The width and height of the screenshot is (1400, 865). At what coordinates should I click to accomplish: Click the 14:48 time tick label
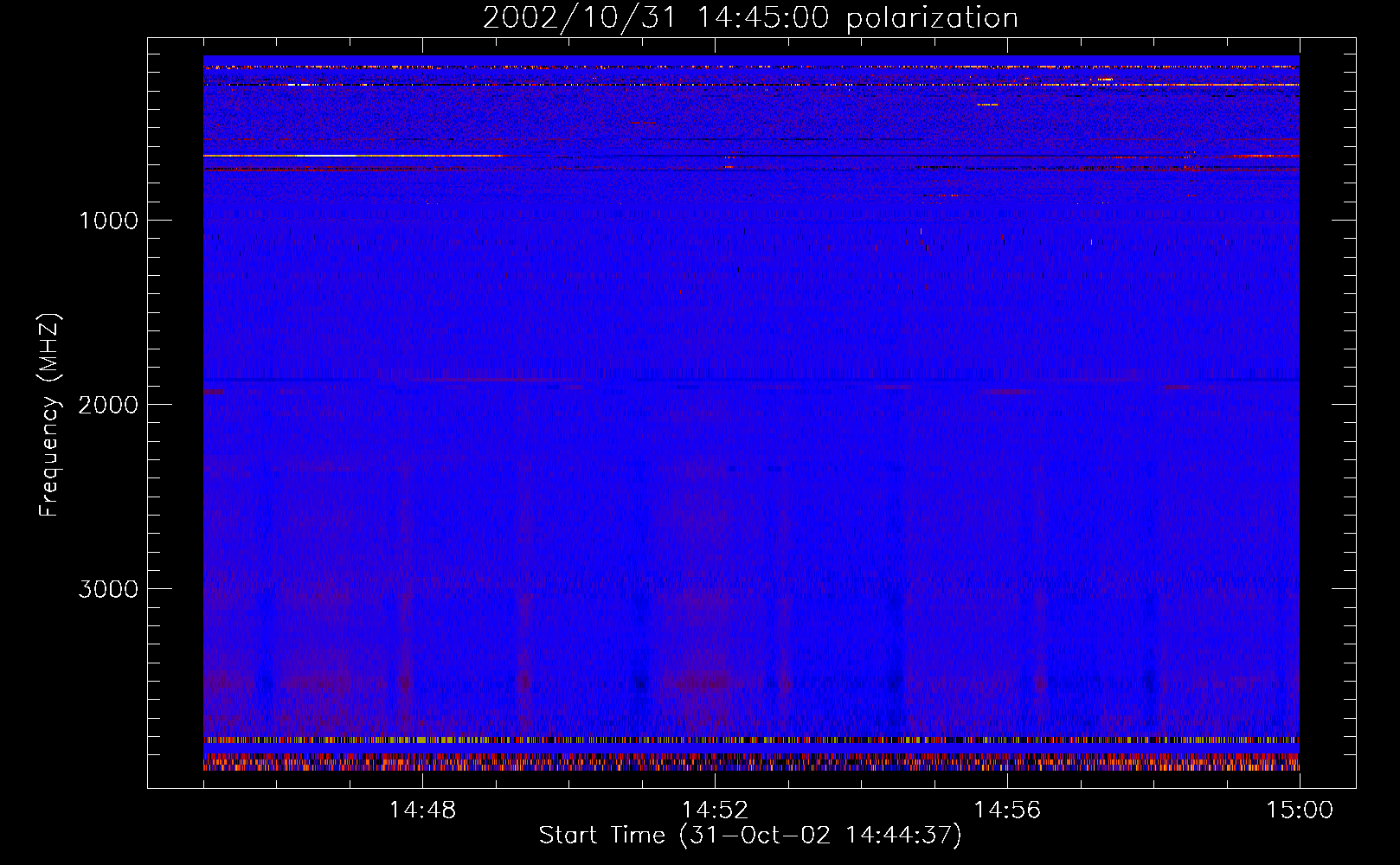[422, 811]
